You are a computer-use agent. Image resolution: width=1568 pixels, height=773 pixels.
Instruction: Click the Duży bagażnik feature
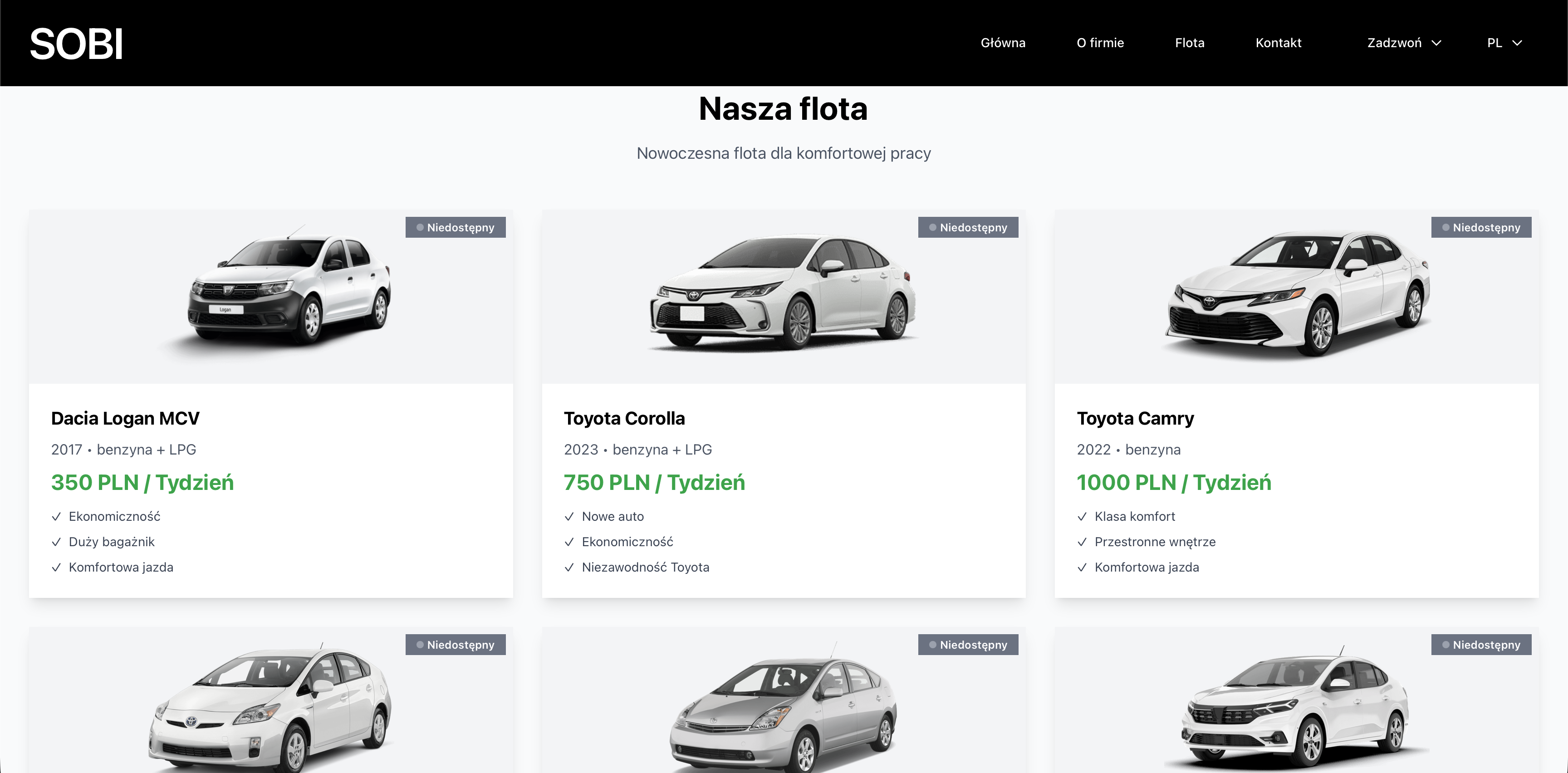(x=112, y=542)
